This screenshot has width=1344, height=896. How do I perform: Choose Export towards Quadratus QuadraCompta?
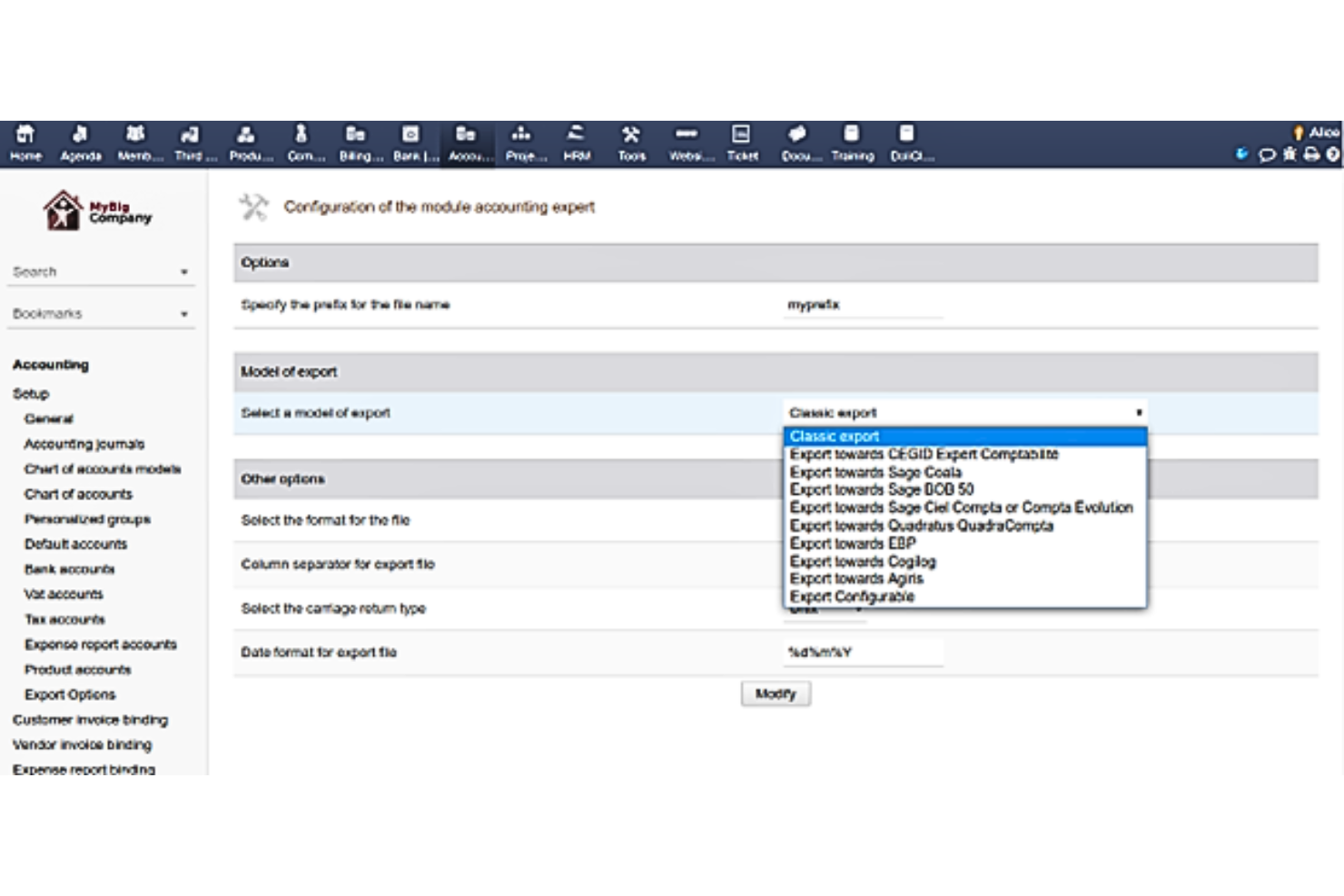pyautogui.click(x=965, y=526)
